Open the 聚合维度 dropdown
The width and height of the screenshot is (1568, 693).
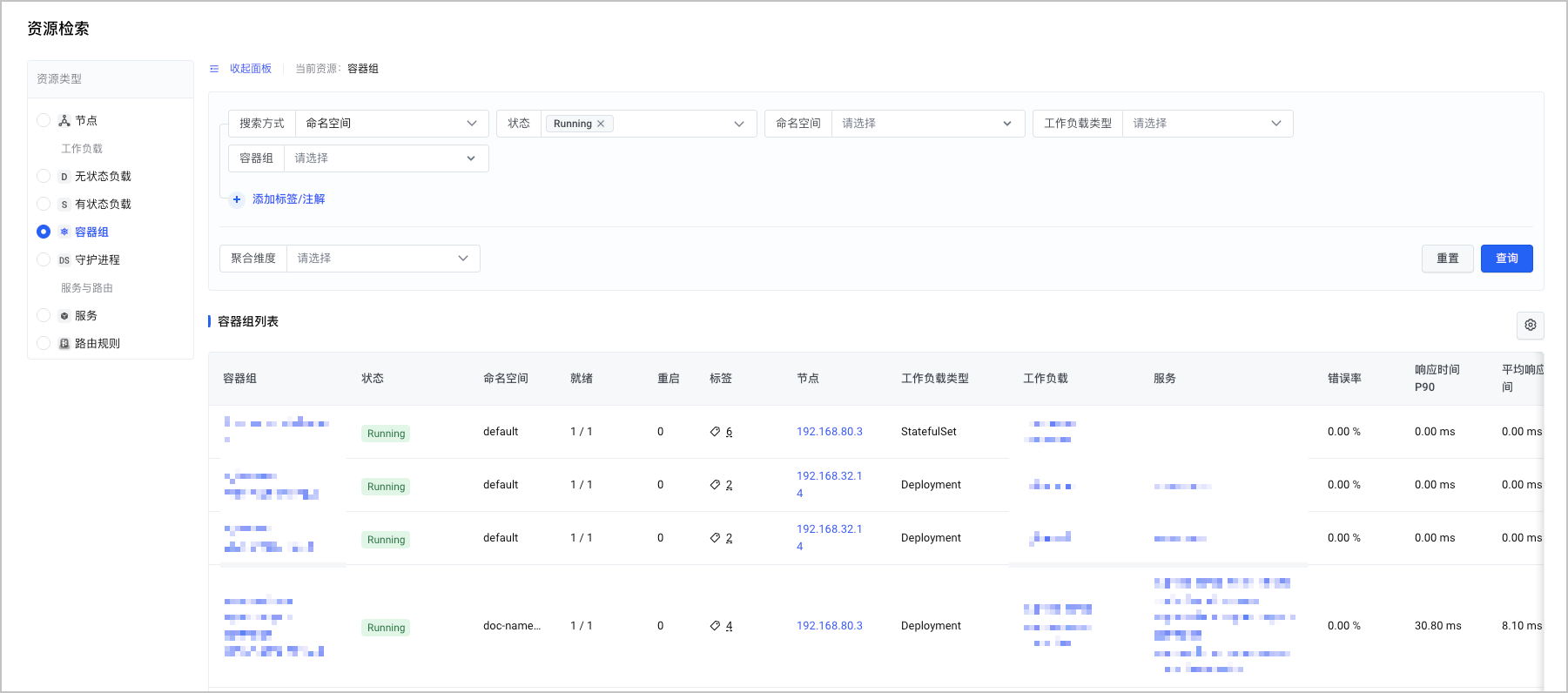[383, 259]
